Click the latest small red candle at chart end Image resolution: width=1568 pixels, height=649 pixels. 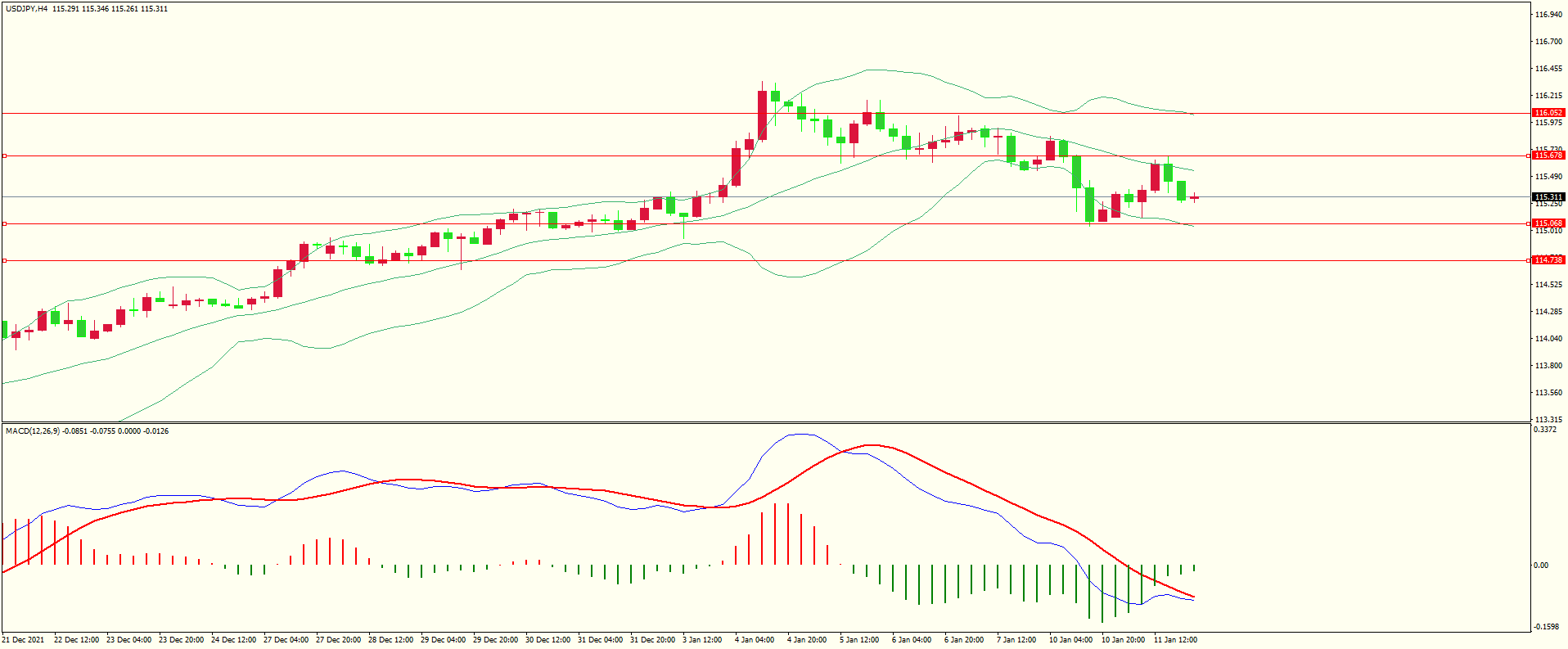pyautogui.click(x=1195, y=197)
